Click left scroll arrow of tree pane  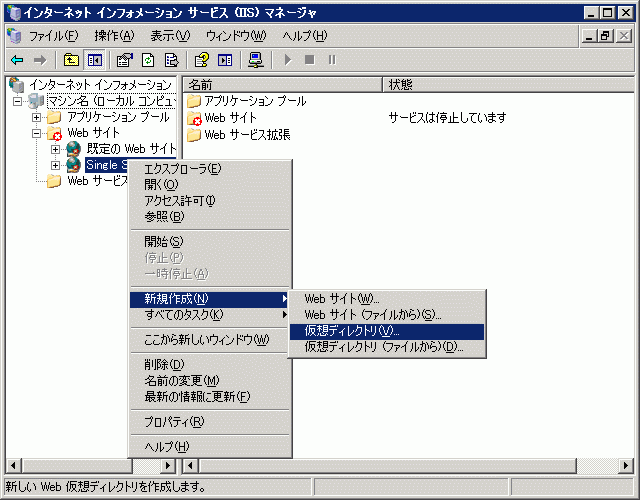(13, 466)
